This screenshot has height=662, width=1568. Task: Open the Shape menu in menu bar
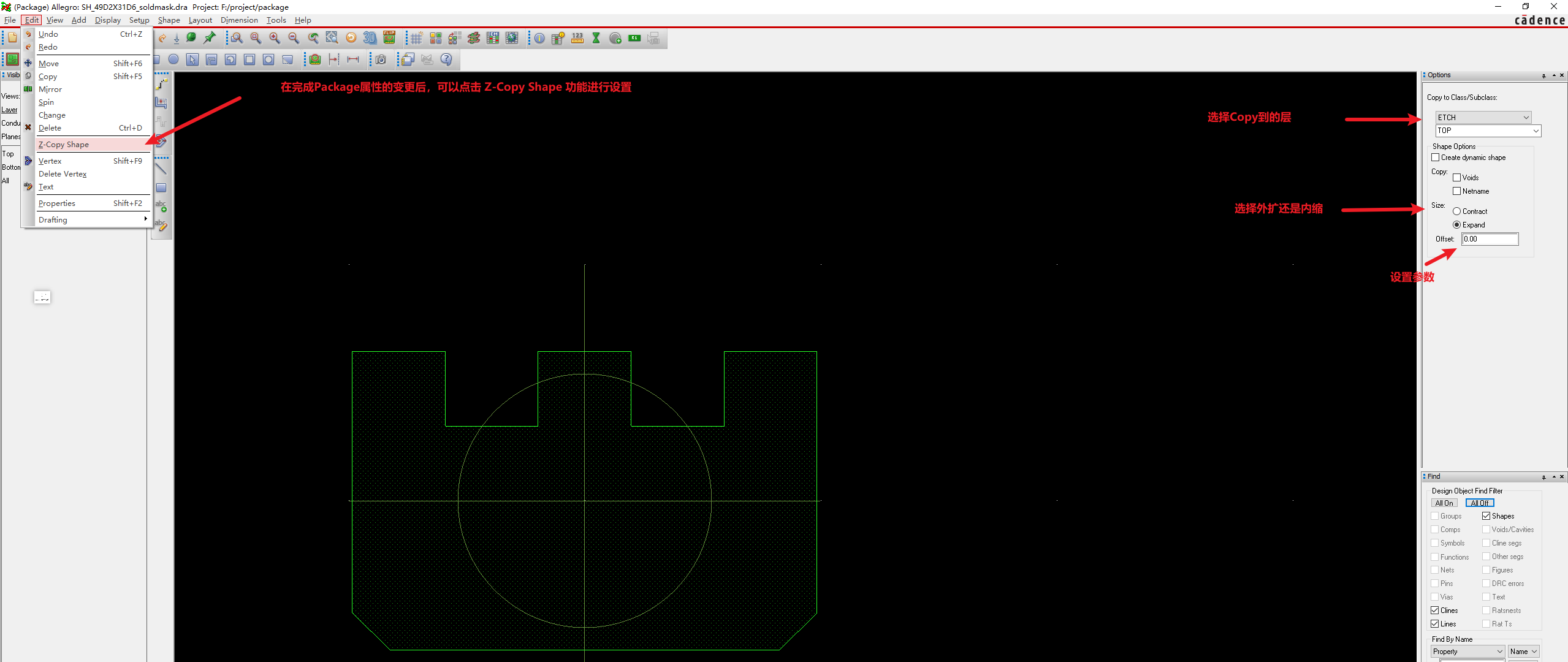(x=169, y=20)
